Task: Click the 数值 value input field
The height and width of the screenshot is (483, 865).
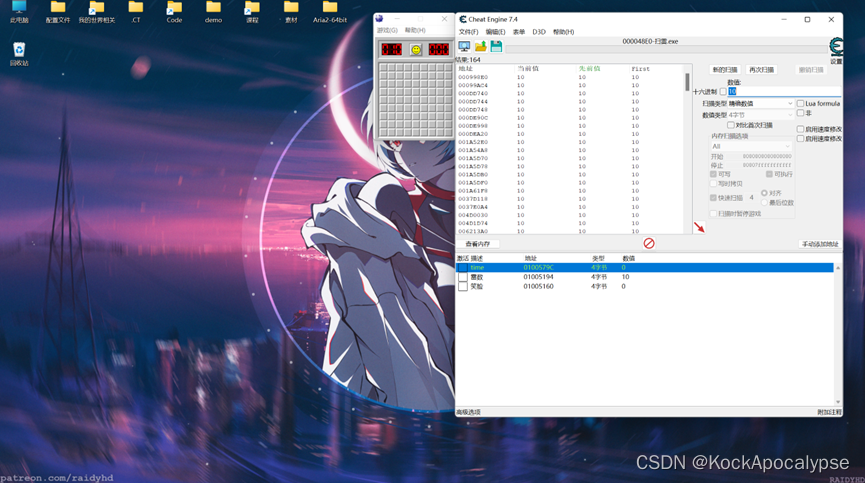Action: coord(784,92)
